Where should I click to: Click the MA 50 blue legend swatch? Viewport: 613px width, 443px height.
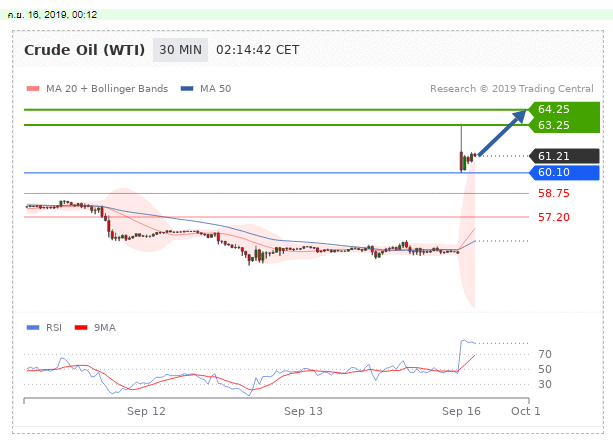click(x=187, y=89)
